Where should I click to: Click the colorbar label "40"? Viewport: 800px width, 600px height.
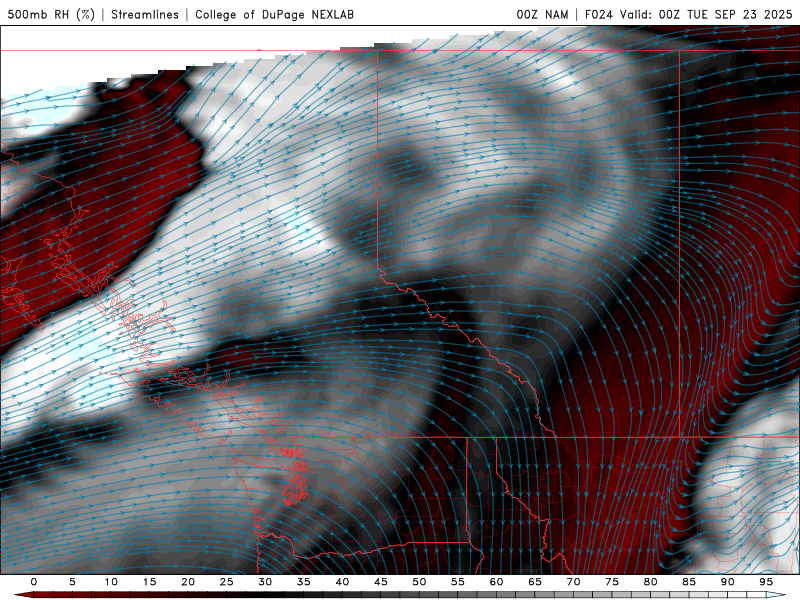pos(342,582)
